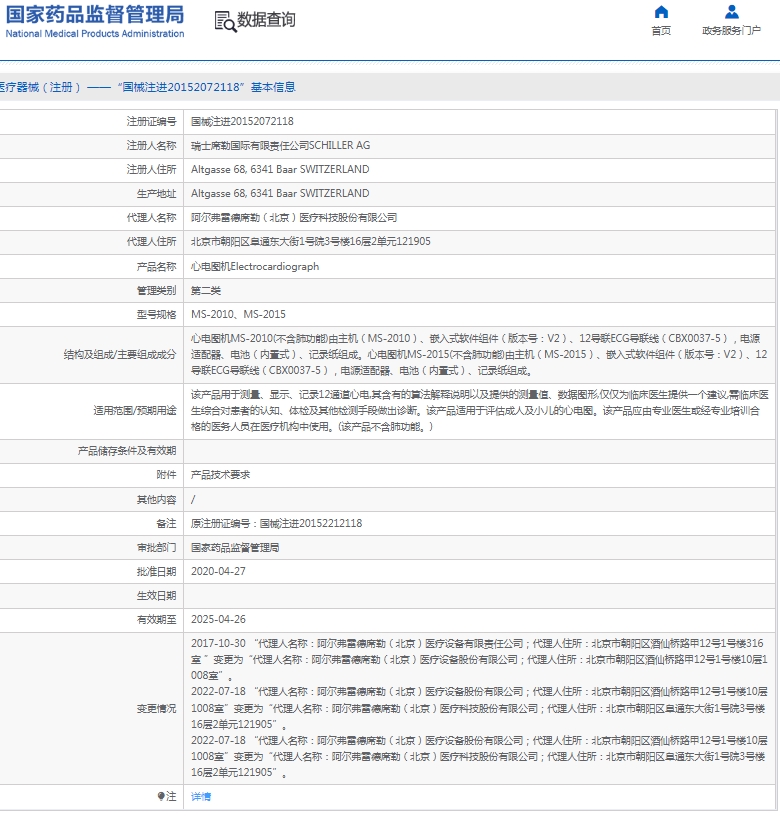The width and height of the screenshot is (780, 816).
Task: Click the 注册证编号 label
Action: [x=151, y=121]
